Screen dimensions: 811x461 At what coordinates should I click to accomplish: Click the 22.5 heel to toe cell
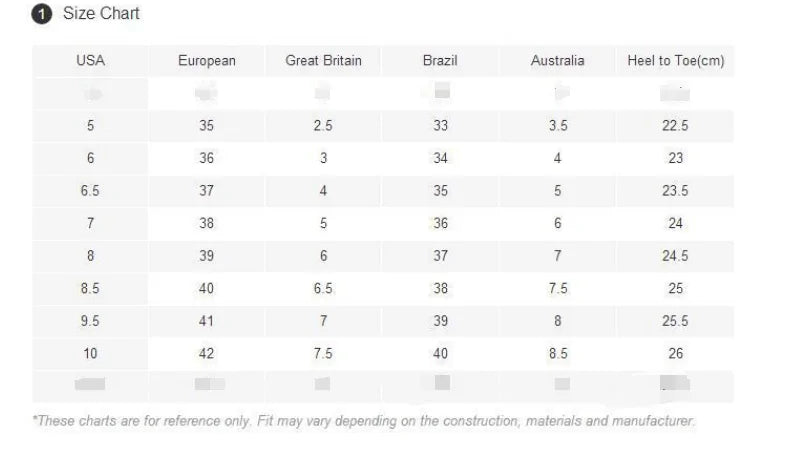coord(675,126)
